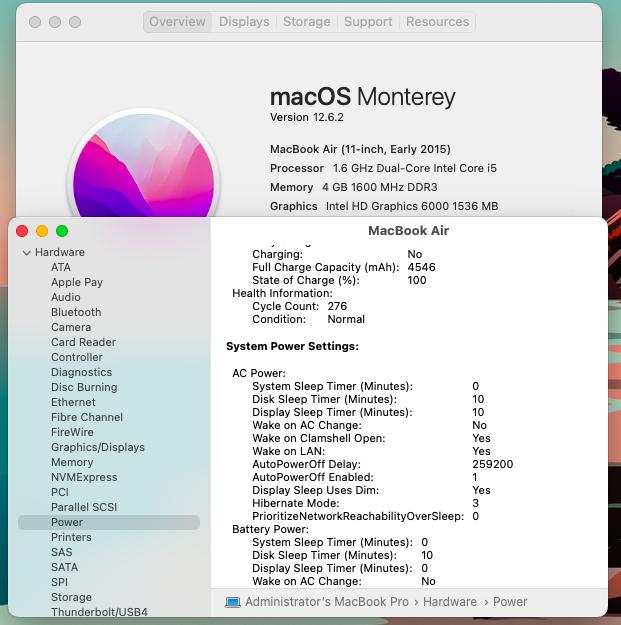Select NVMExpress in the sidebar

[84, 477]
